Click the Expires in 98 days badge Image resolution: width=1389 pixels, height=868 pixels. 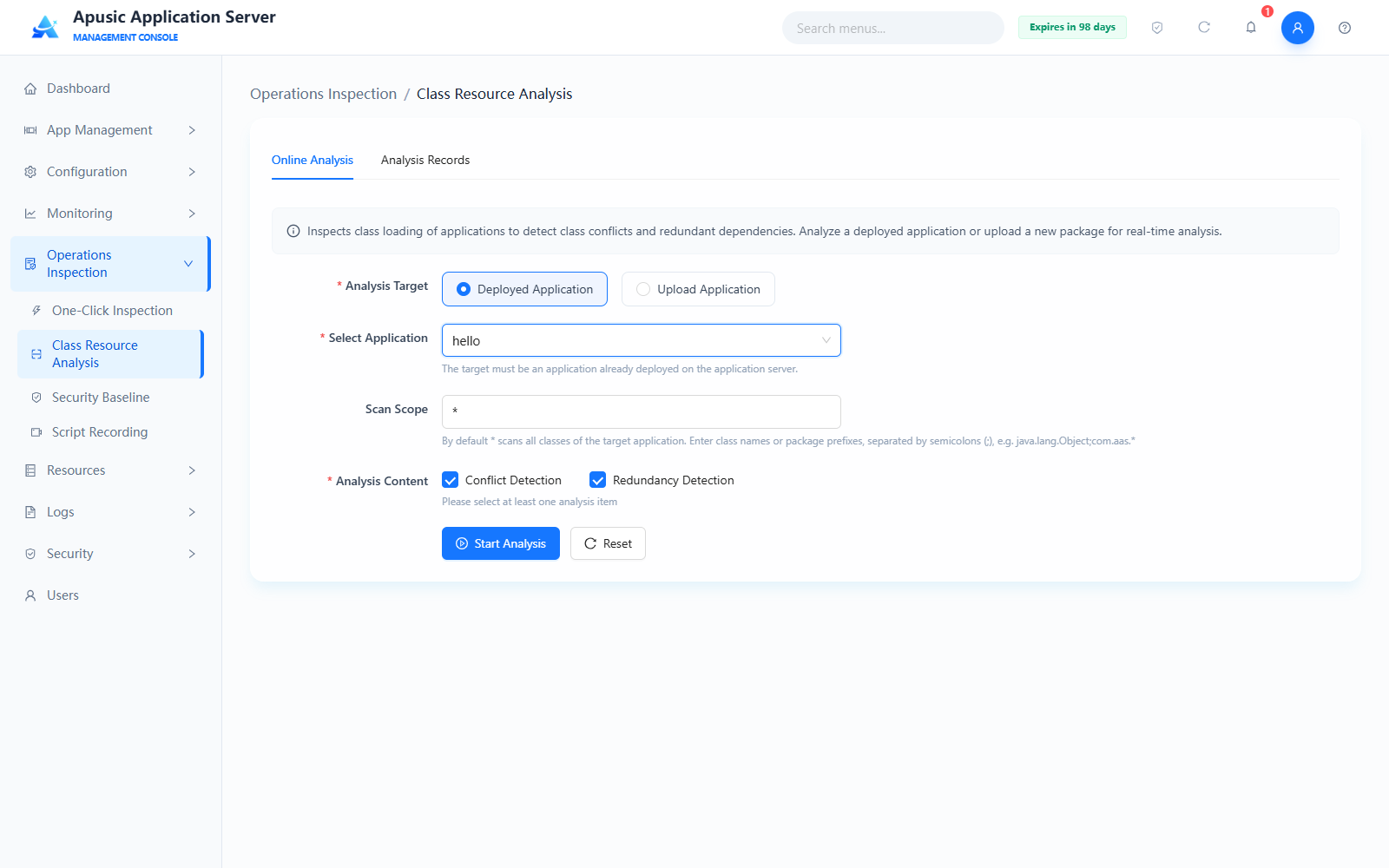(x=1072, y=27)
